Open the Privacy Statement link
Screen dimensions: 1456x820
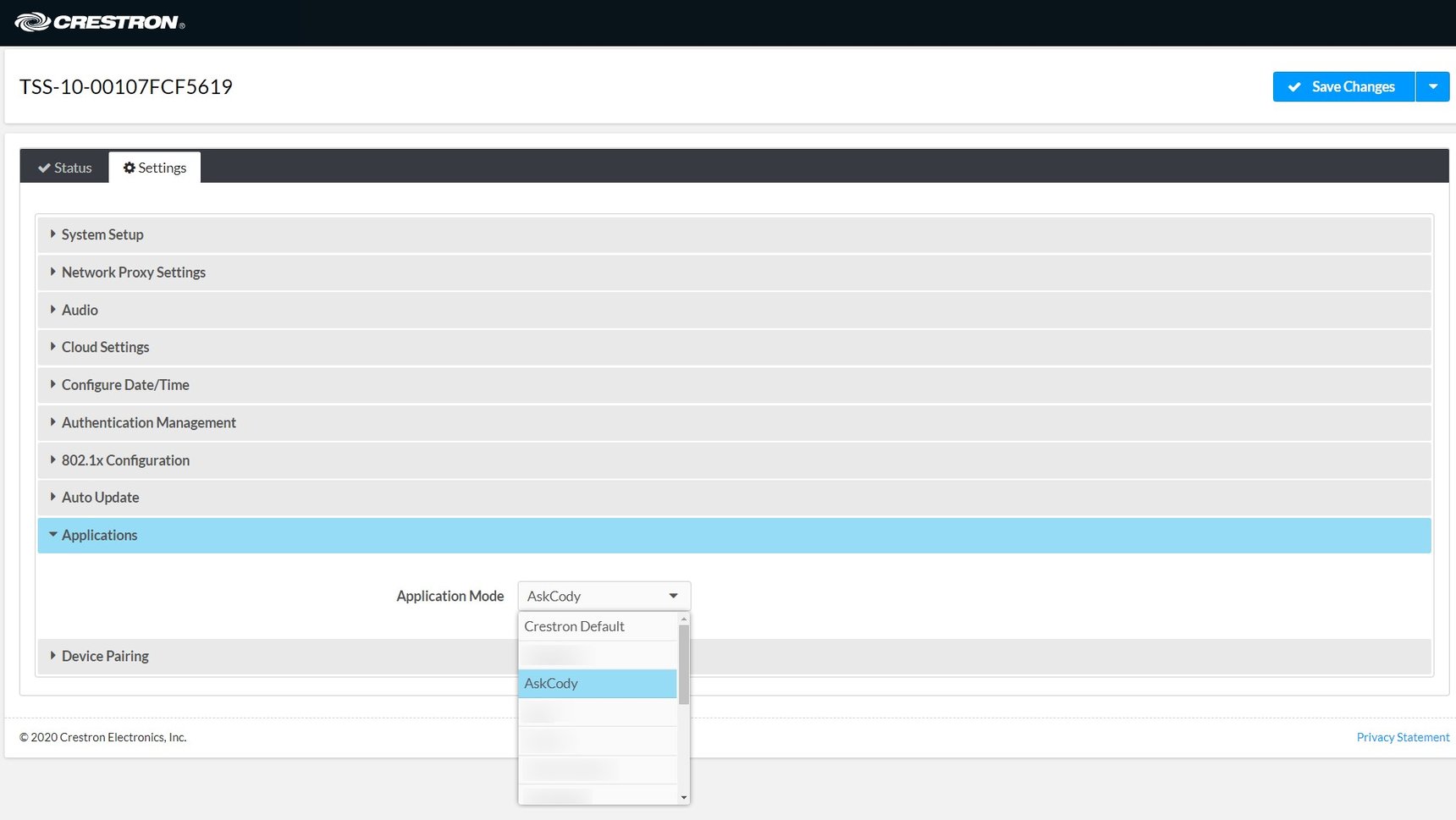pyautogui.click(x=1402, y=737)
